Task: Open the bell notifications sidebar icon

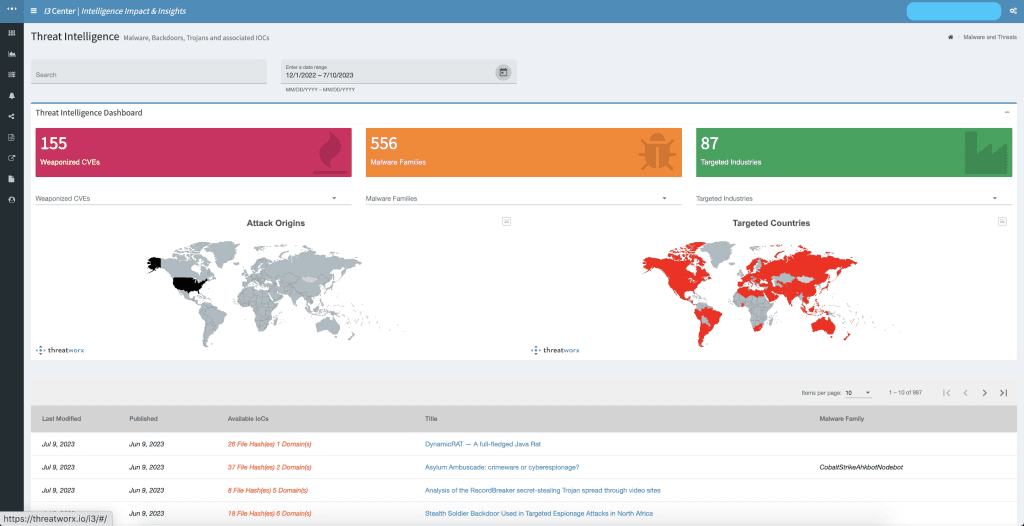Action: point(11,95)
